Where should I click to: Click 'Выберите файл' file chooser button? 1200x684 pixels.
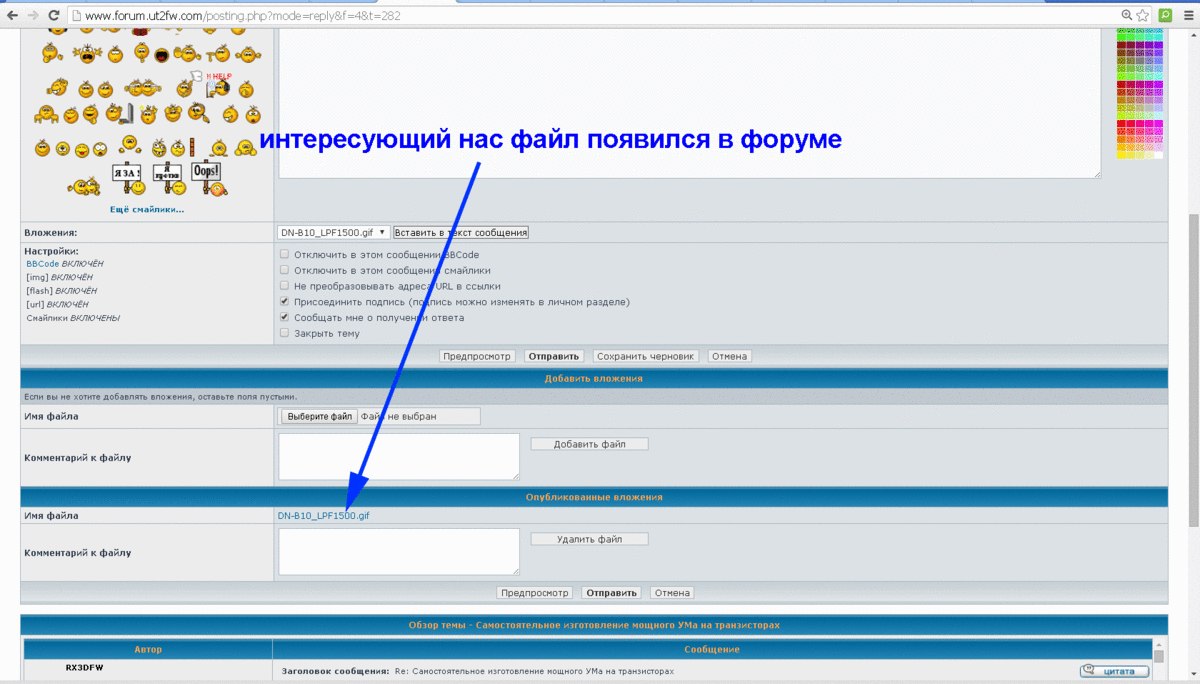[318, 416]
